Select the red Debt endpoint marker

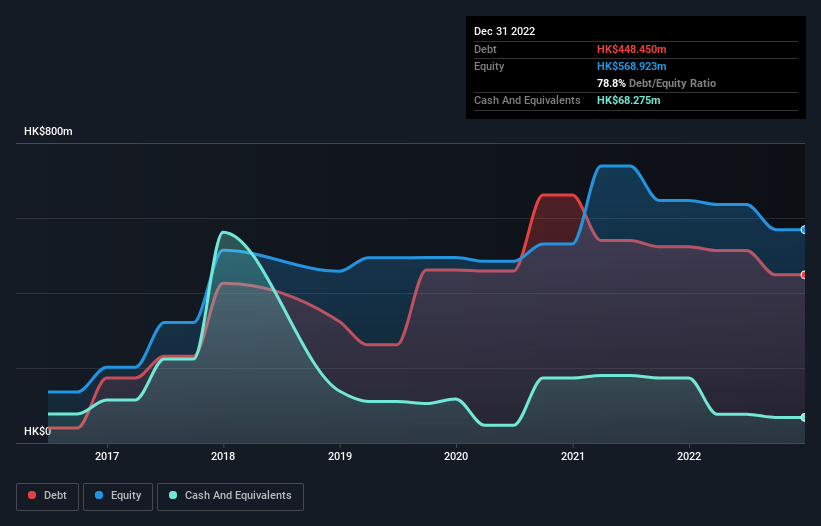click(804, 275)
